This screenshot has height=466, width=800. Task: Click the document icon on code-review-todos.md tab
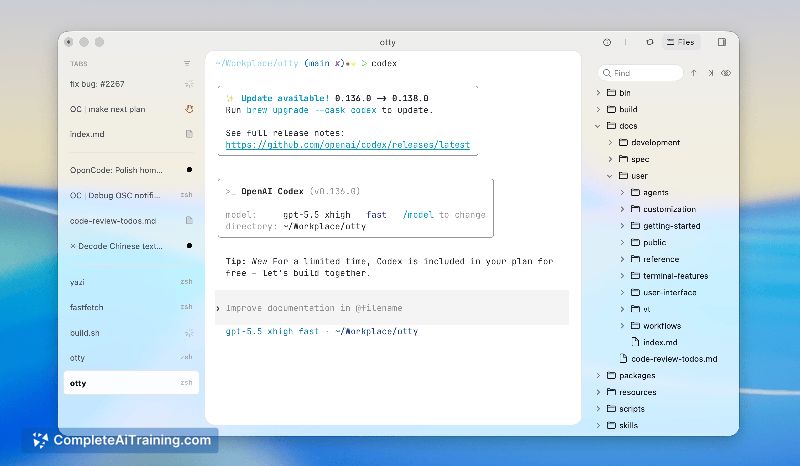pos(189,220)
